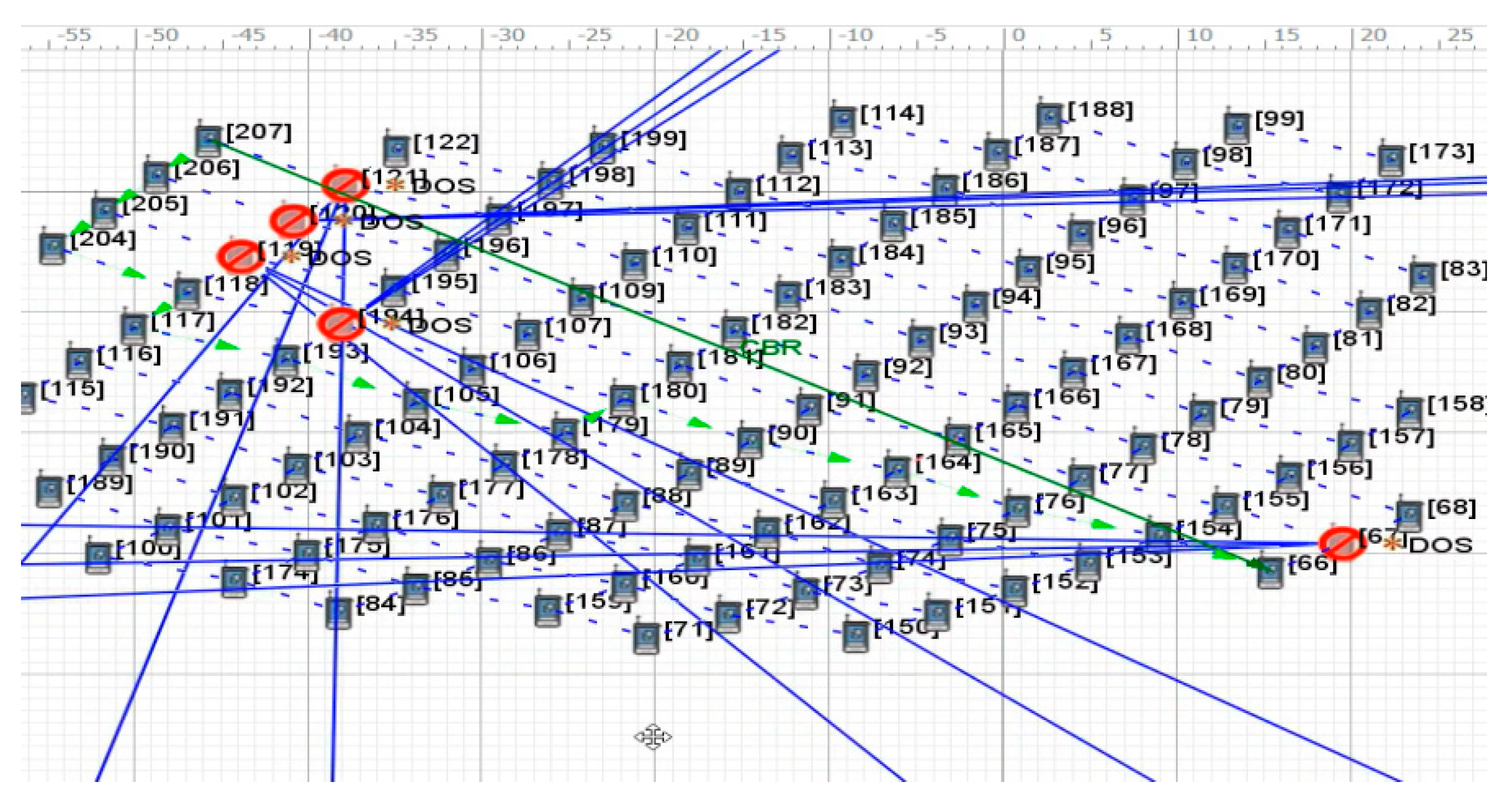Click the node icon labeled [109]

coord(581,299)
